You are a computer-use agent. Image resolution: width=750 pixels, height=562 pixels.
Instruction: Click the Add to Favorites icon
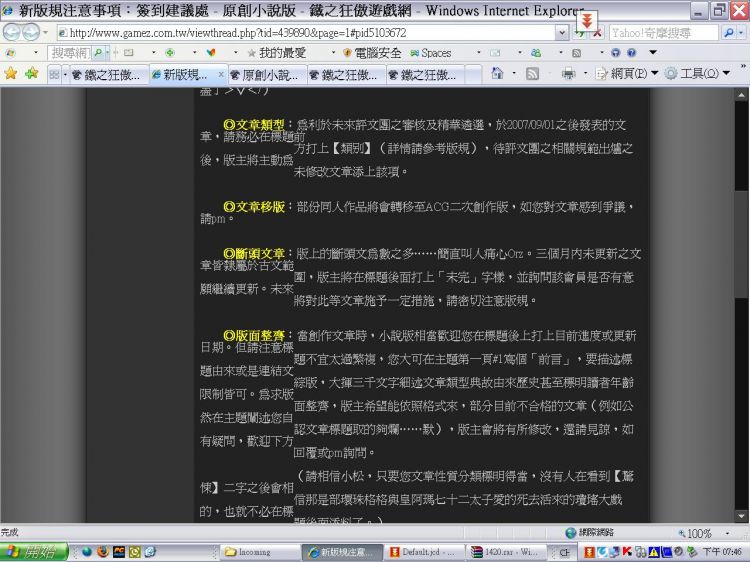pos(32,74)
